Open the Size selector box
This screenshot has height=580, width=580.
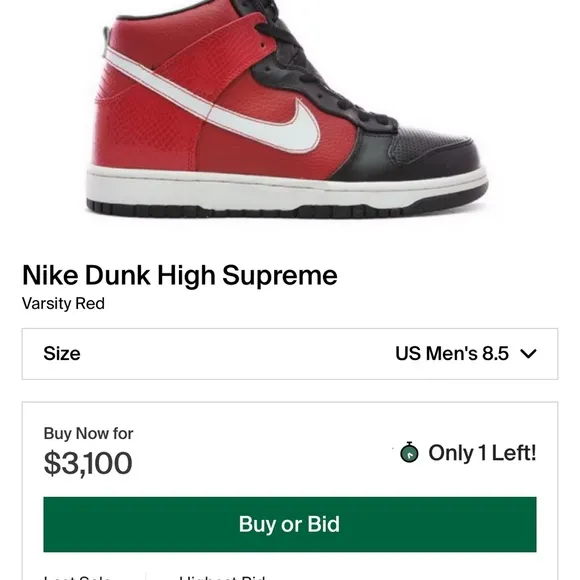click(x=290, y=354)
